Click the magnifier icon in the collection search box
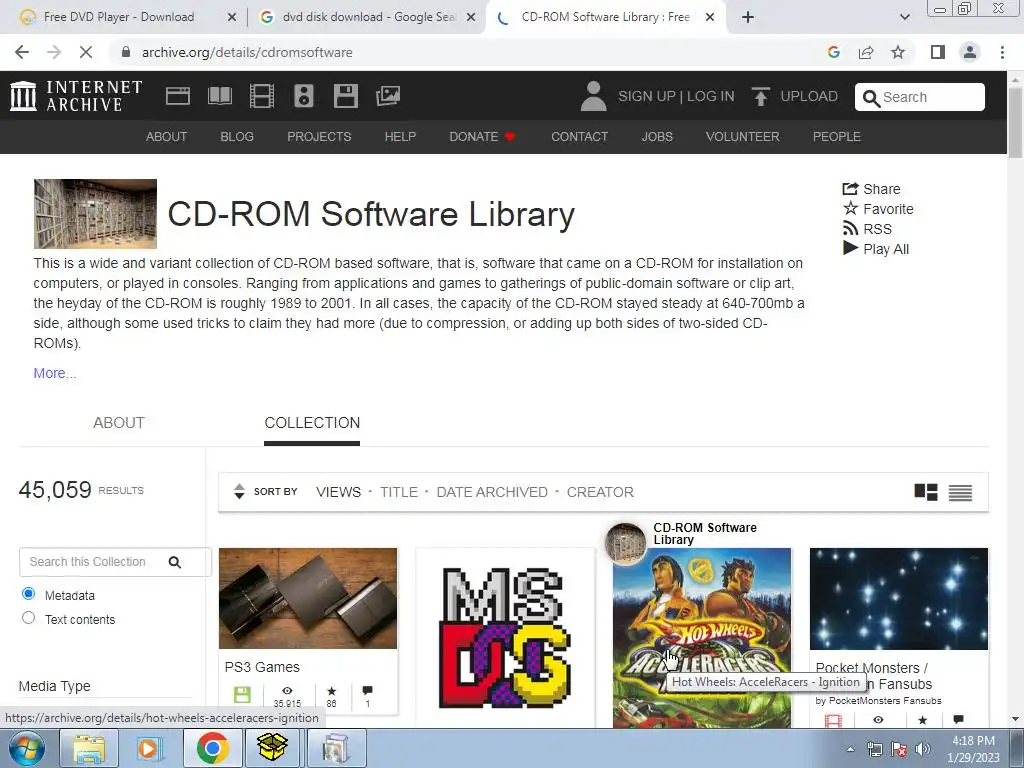Viewport: 1024px width, 768px height. tap(174, 562)
